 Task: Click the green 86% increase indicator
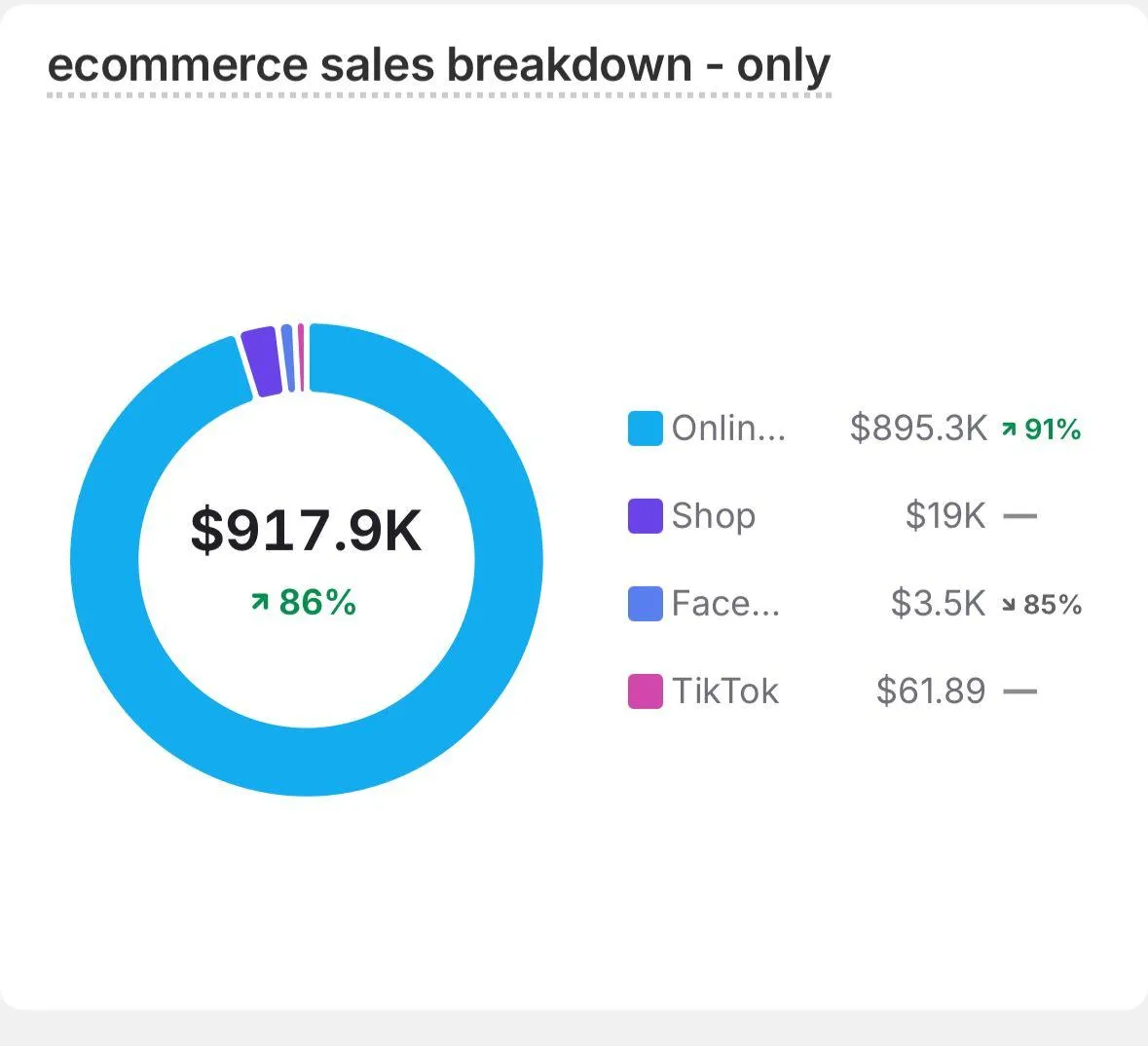click(x=304, y=603)
